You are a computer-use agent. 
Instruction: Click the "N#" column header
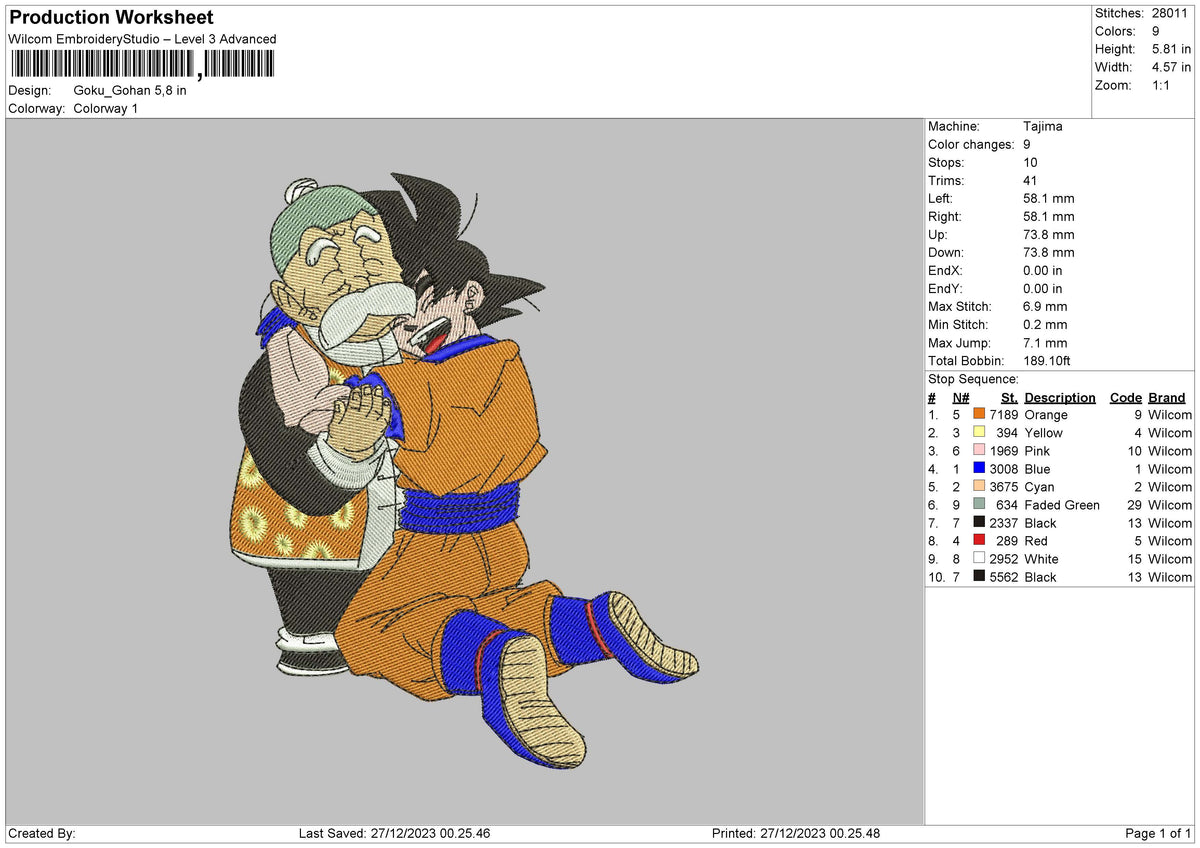point(959,397)
